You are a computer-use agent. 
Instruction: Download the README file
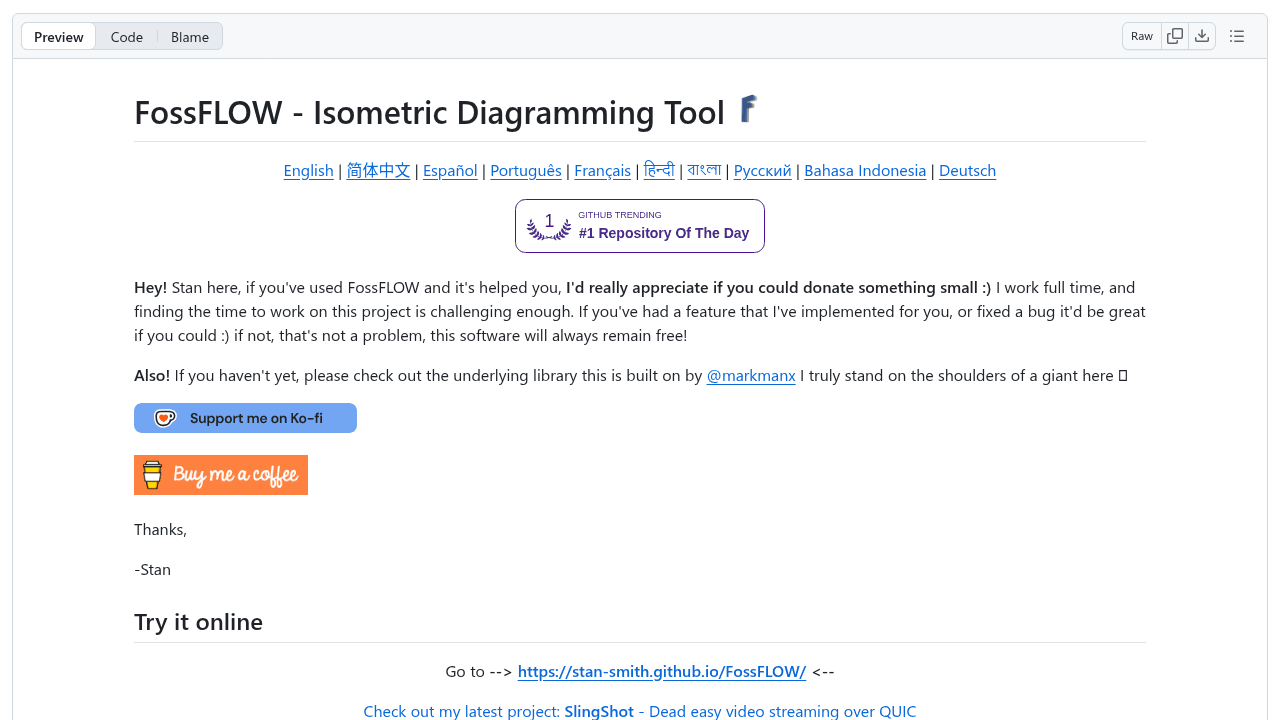pos(1202,35)
